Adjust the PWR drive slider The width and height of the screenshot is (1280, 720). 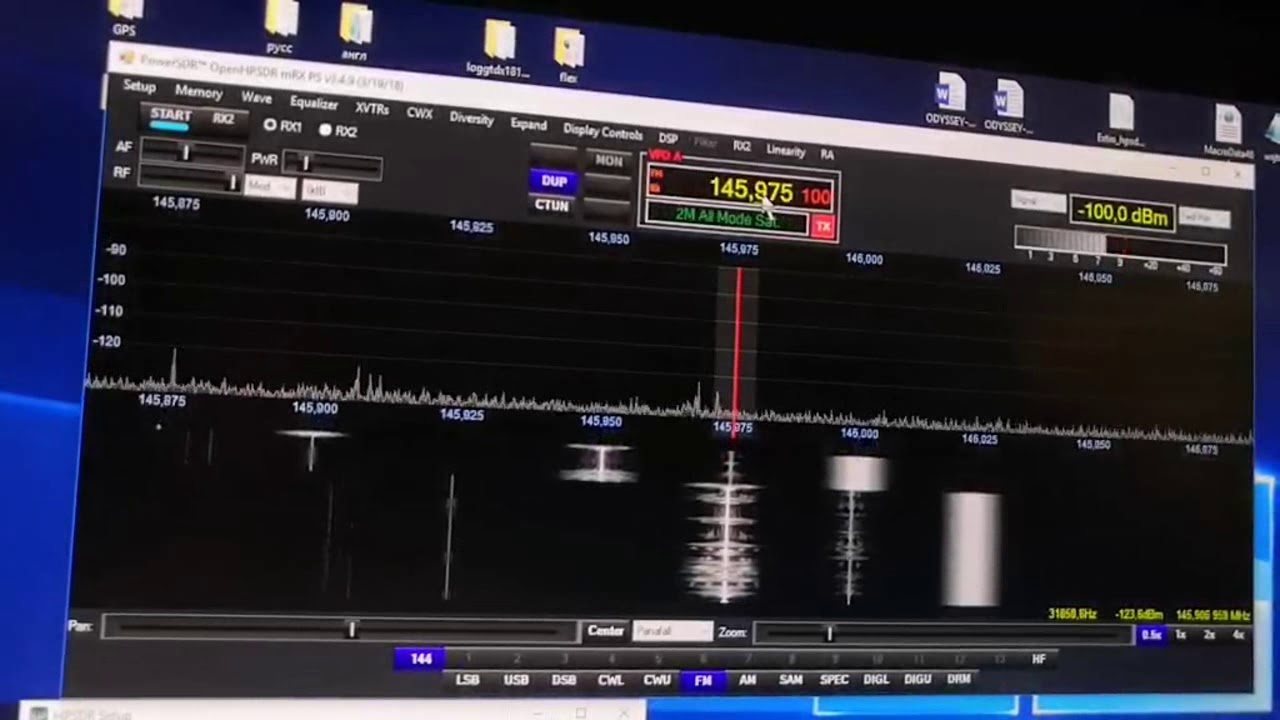pos(332,164)
